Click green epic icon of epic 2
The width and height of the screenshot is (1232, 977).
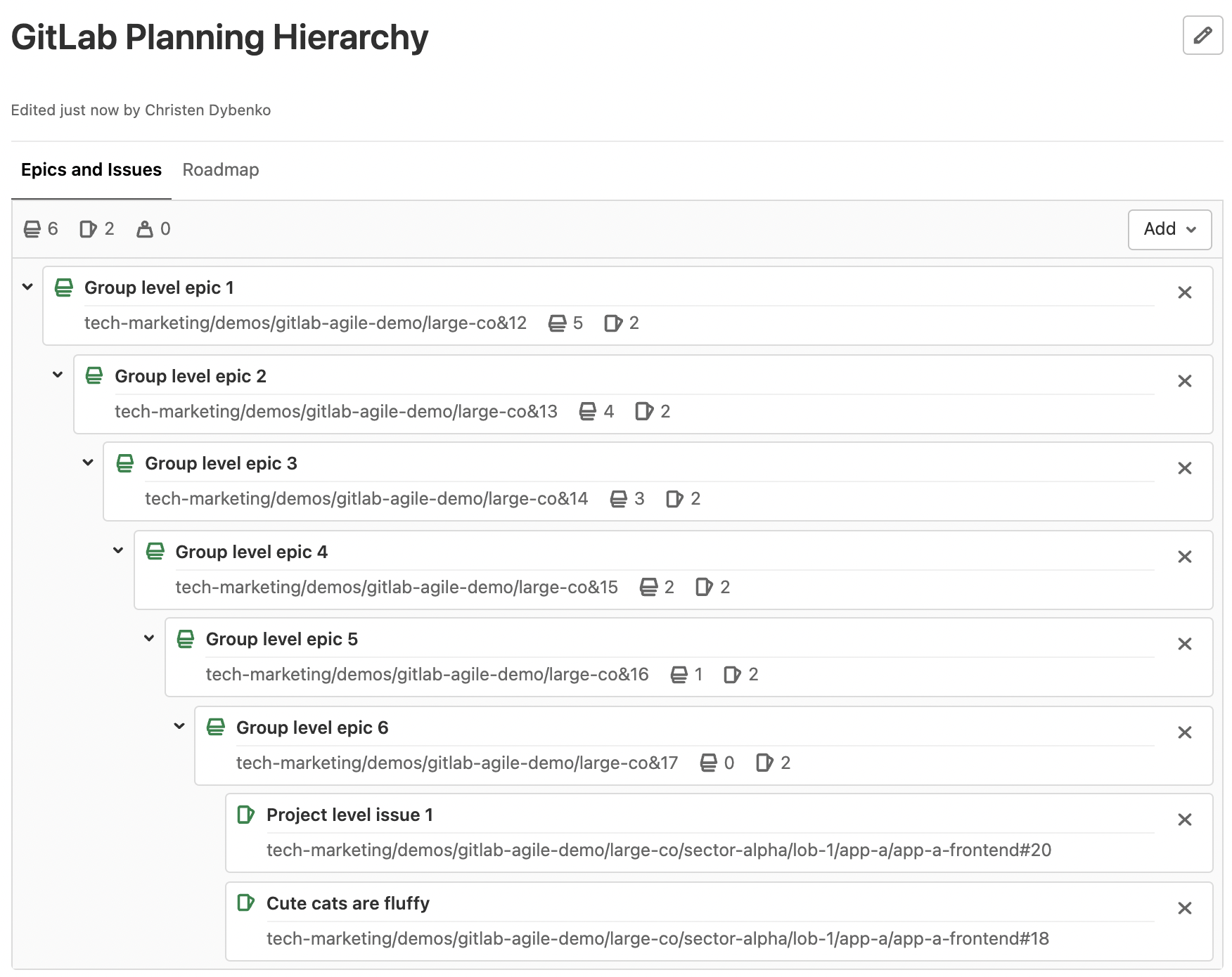point(94,375)
